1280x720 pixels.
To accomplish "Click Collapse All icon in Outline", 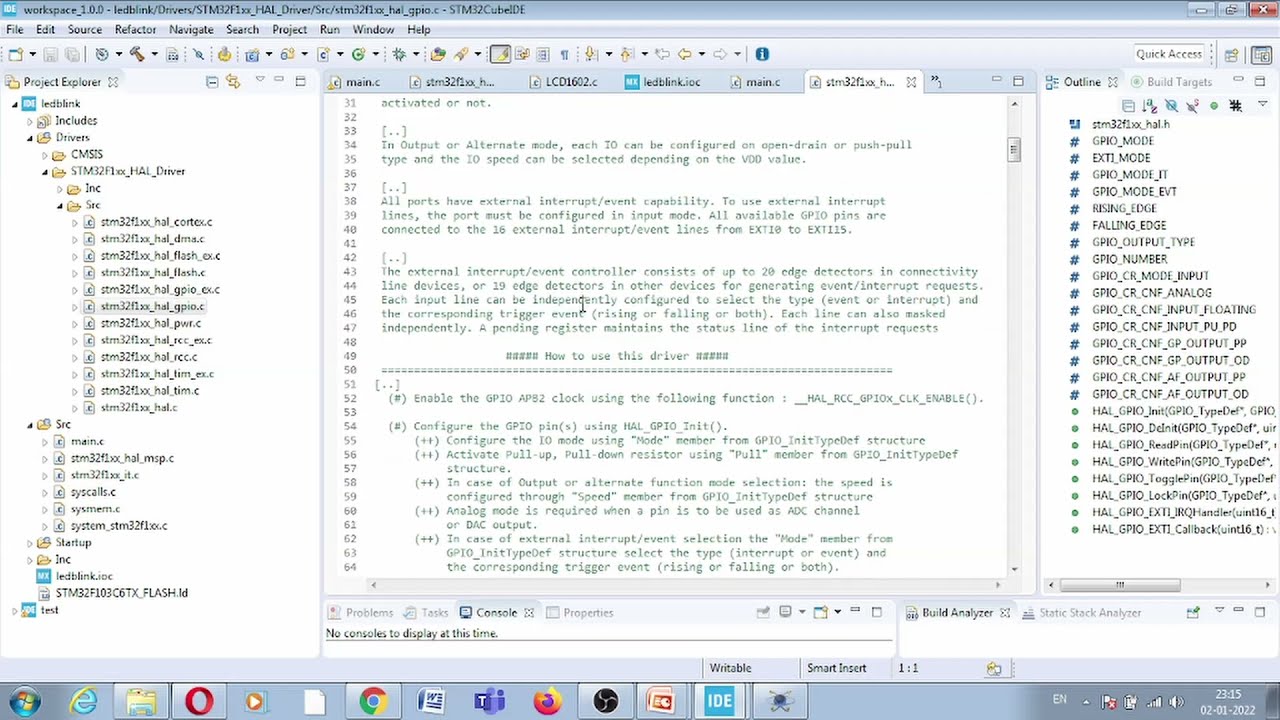I will point(1128,106).
